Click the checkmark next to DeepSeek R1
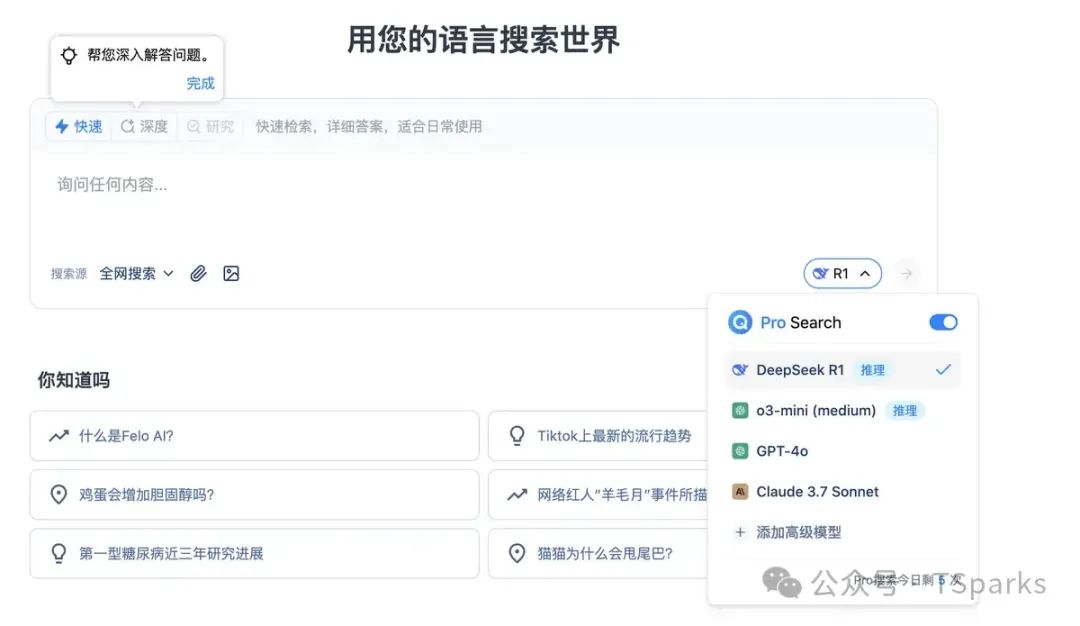Image resolution: width=1080 pixels, height=626 pixels. click(943, 370)
